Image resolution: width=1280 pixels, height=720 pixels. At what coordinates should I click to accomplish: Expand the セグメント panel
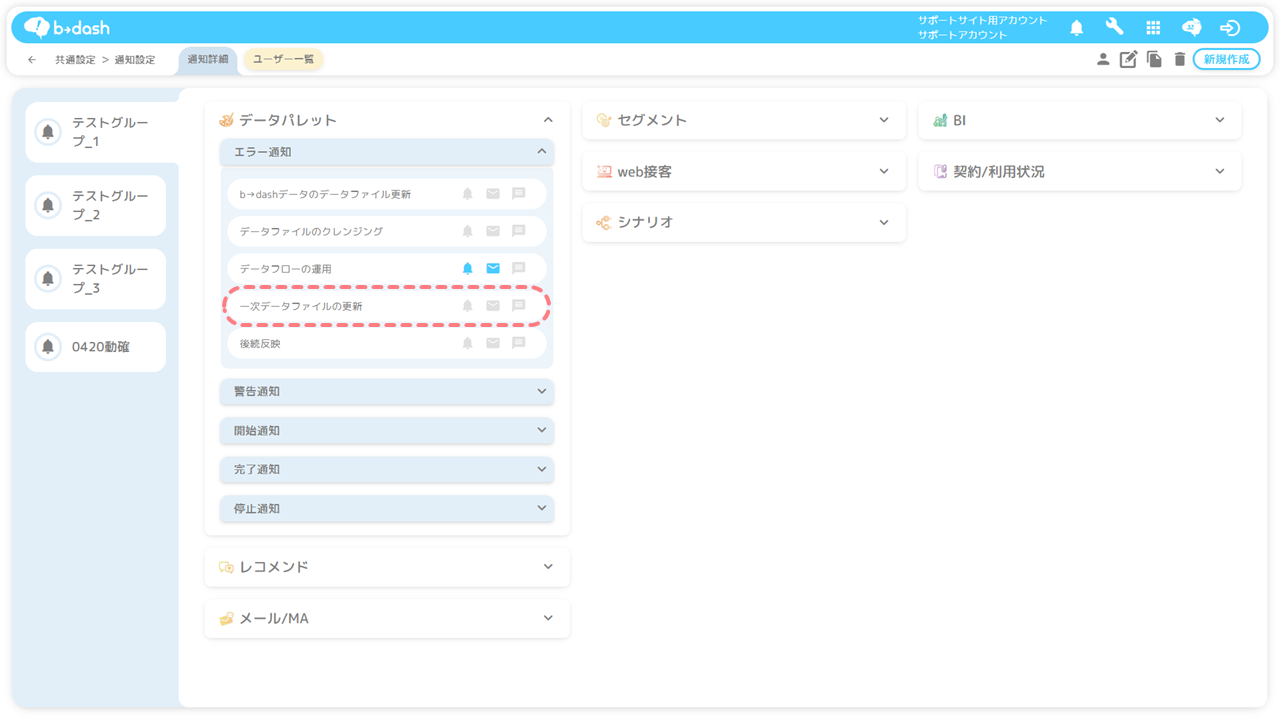click(x=744, y=120)
